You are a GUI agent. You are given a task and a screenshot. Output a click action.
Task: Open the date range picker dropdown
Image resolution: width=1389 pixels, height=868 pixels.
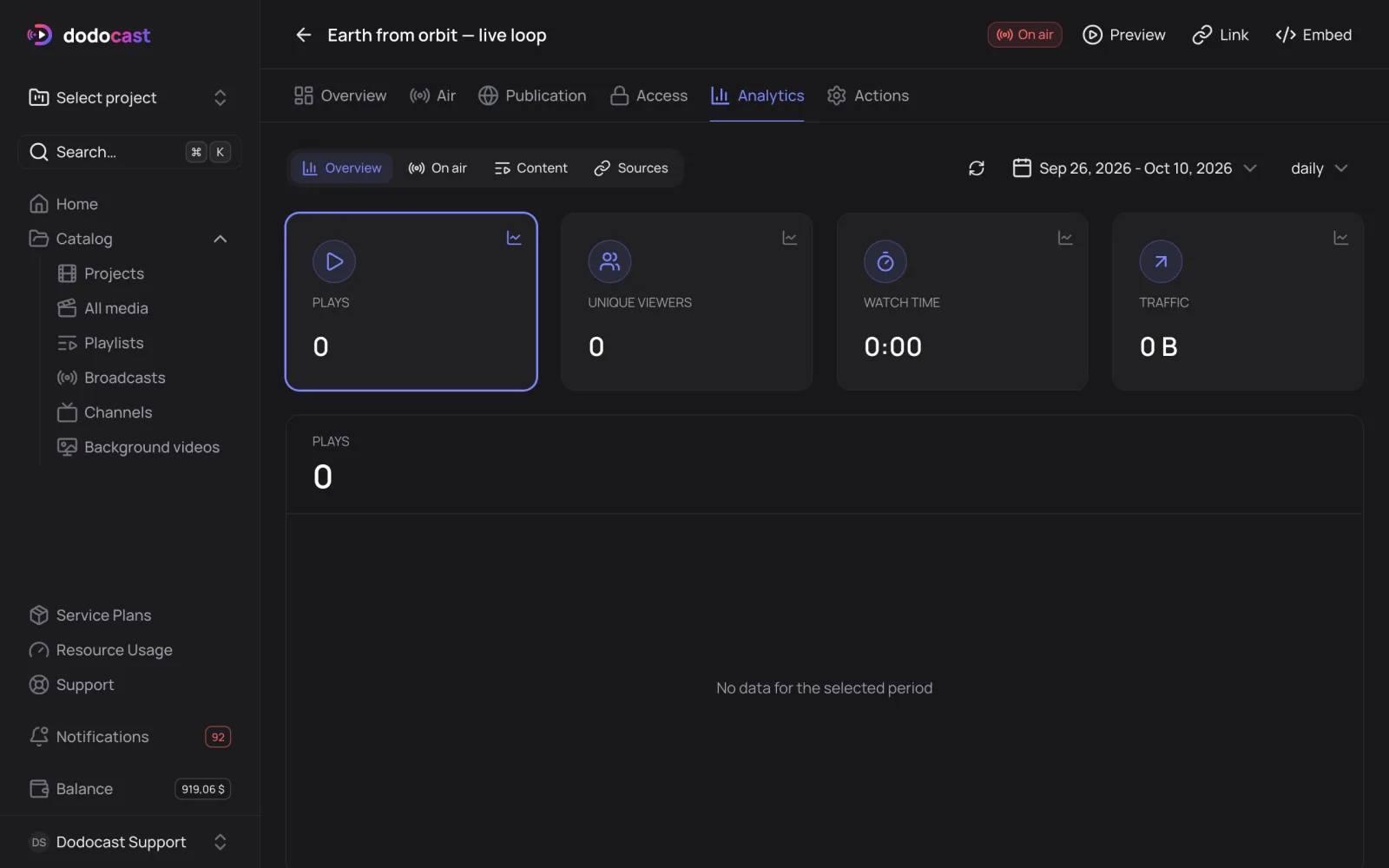[x=1135, y=168]
